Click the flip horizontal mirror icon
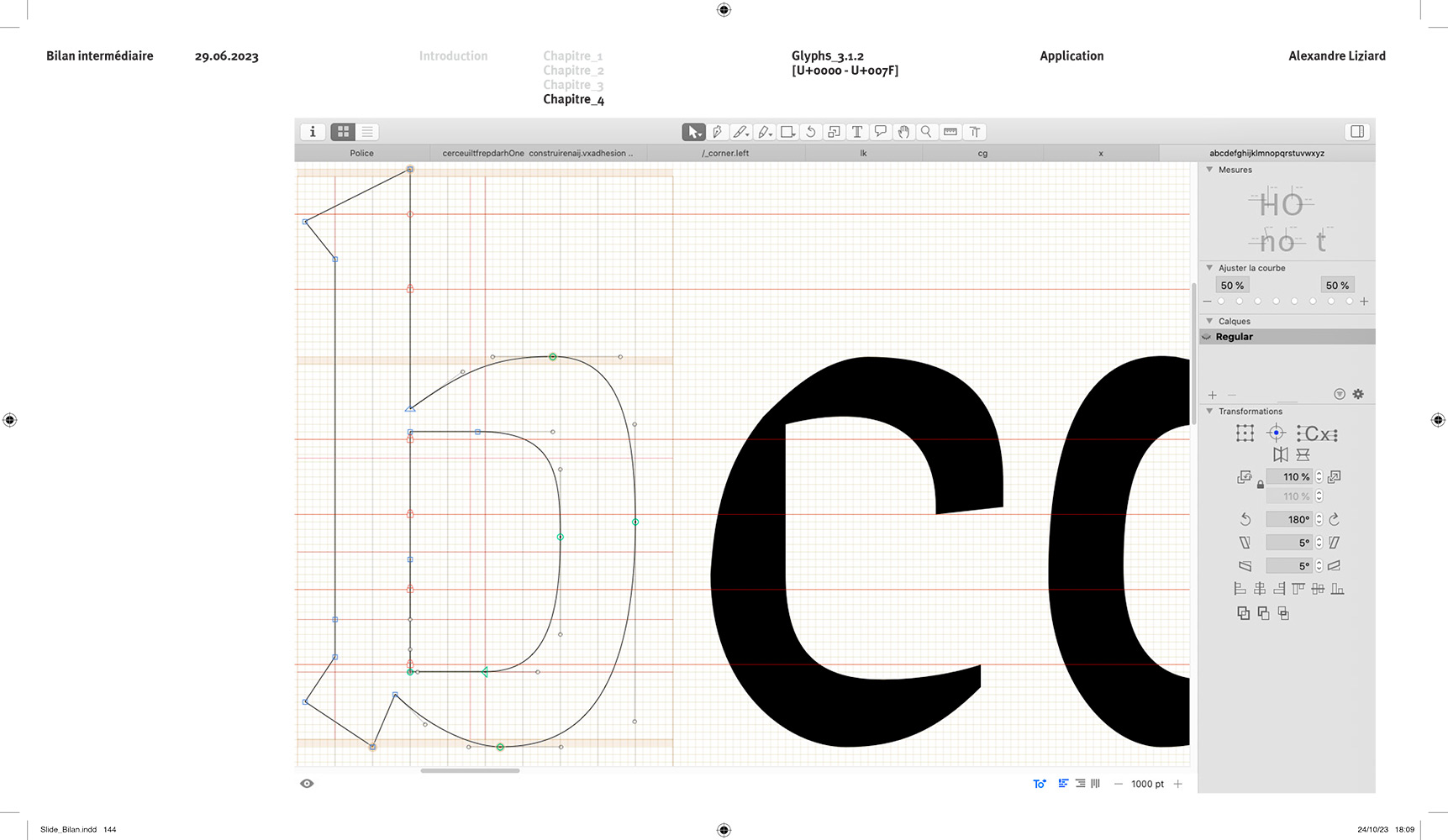 pos(1280,454)
